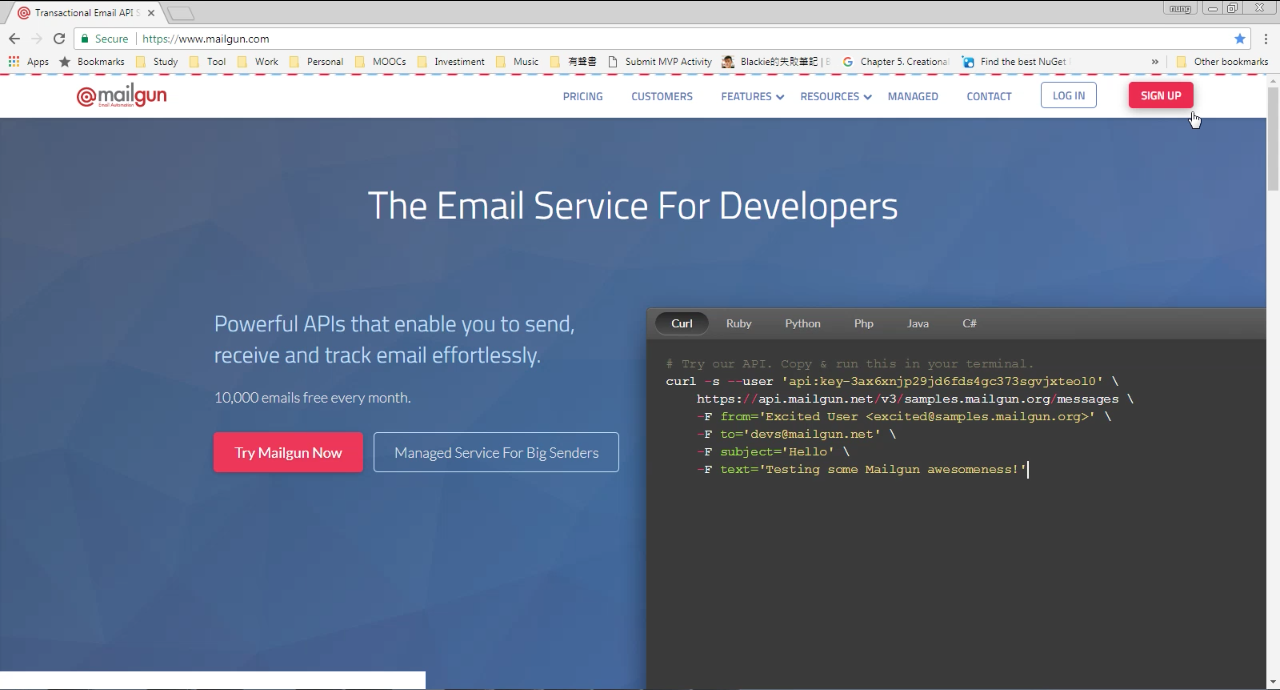Select the Curl code tab
Screen dimensions: 1280x690
682,323
